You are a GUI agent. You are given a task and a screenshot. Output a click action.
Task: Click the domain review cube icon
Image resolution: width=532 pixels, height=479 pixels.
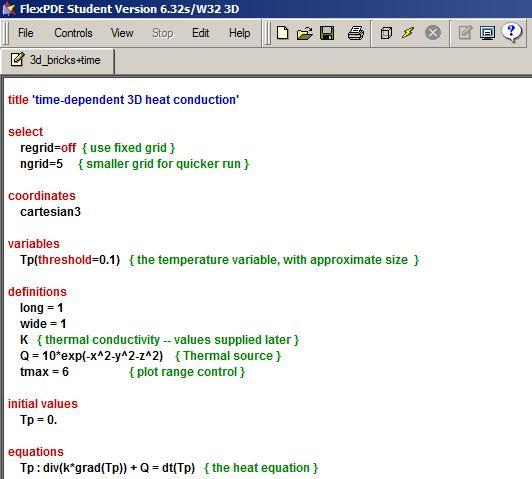386,33
